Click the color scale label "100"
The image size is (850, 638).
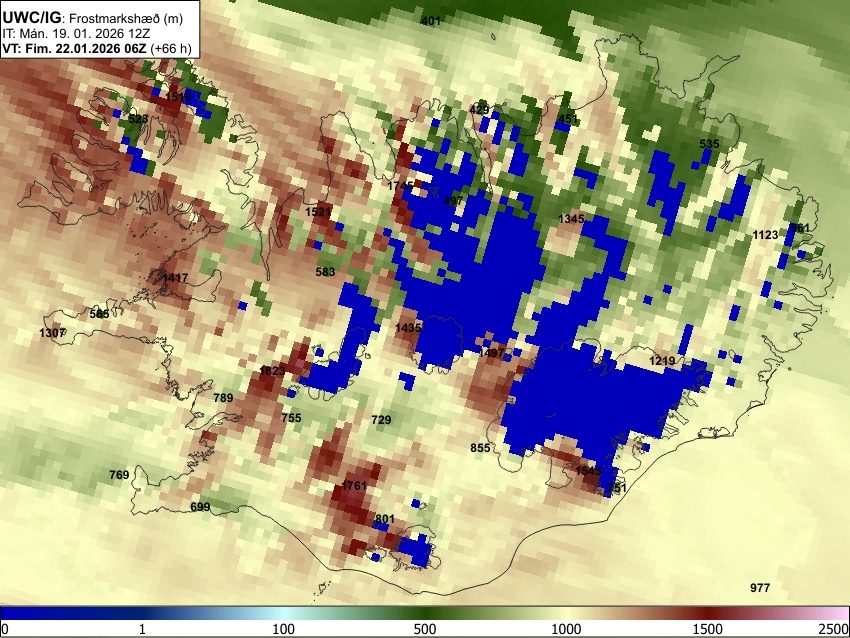point(284,629)
